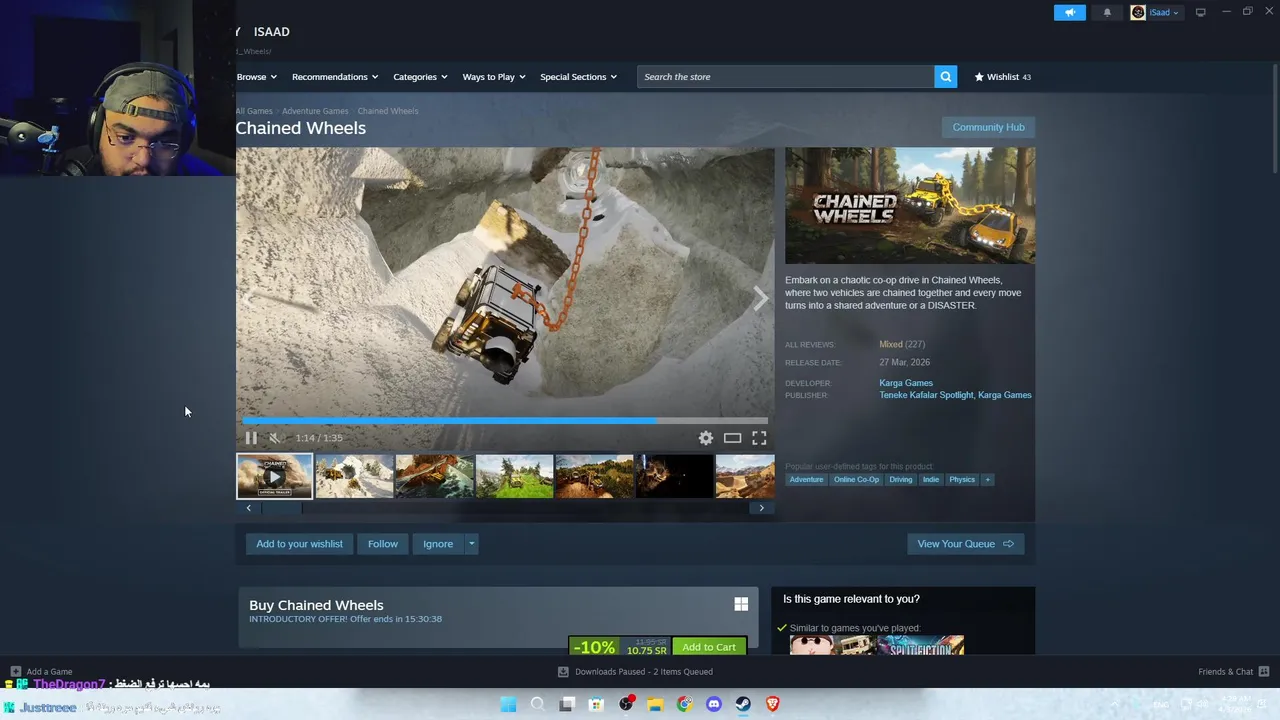Image resolution: width=1280 pixels, height=720 pixels.
Task: Open the Downloads Paused status
Action: [x=636, y=672]
